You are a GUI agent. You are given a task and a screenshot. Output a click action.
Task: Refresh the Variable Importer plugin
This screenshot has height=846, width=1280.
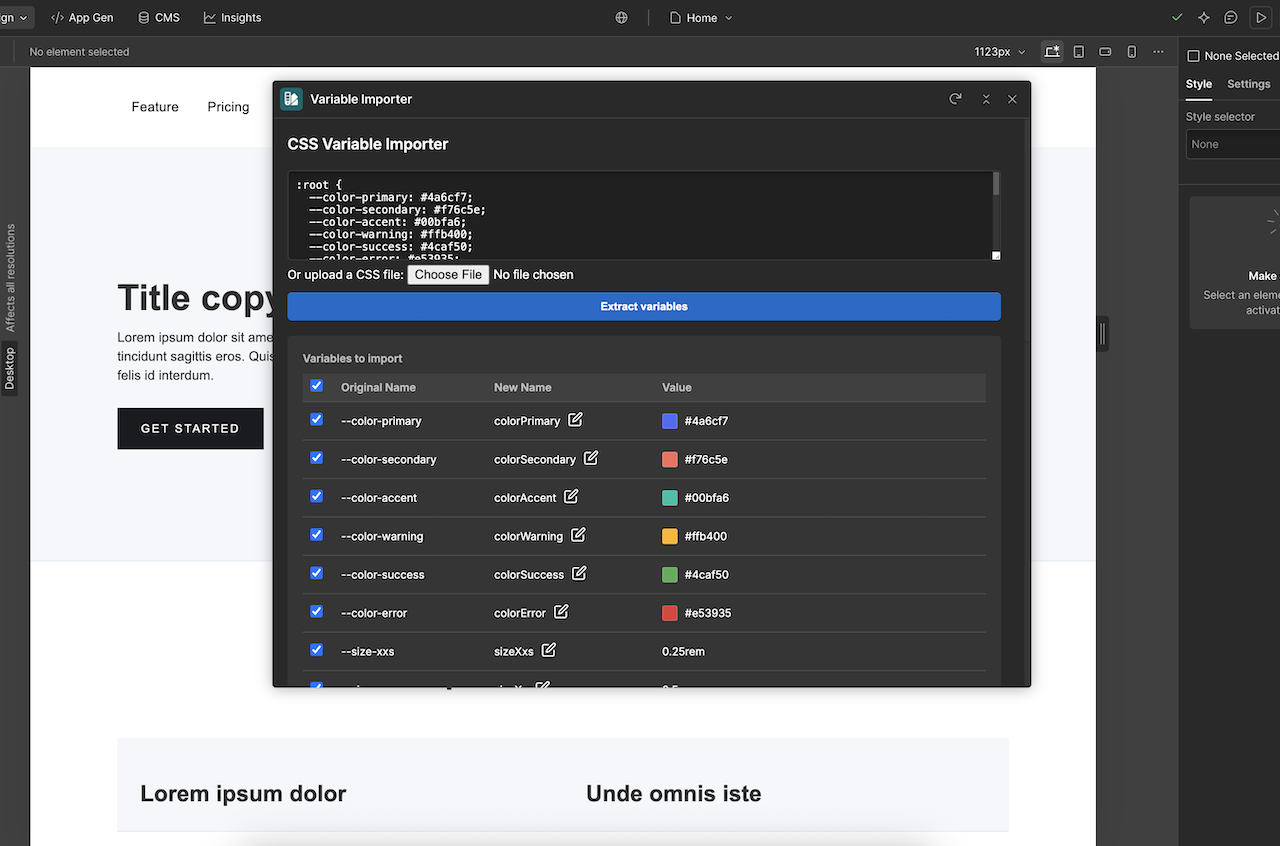955,99
